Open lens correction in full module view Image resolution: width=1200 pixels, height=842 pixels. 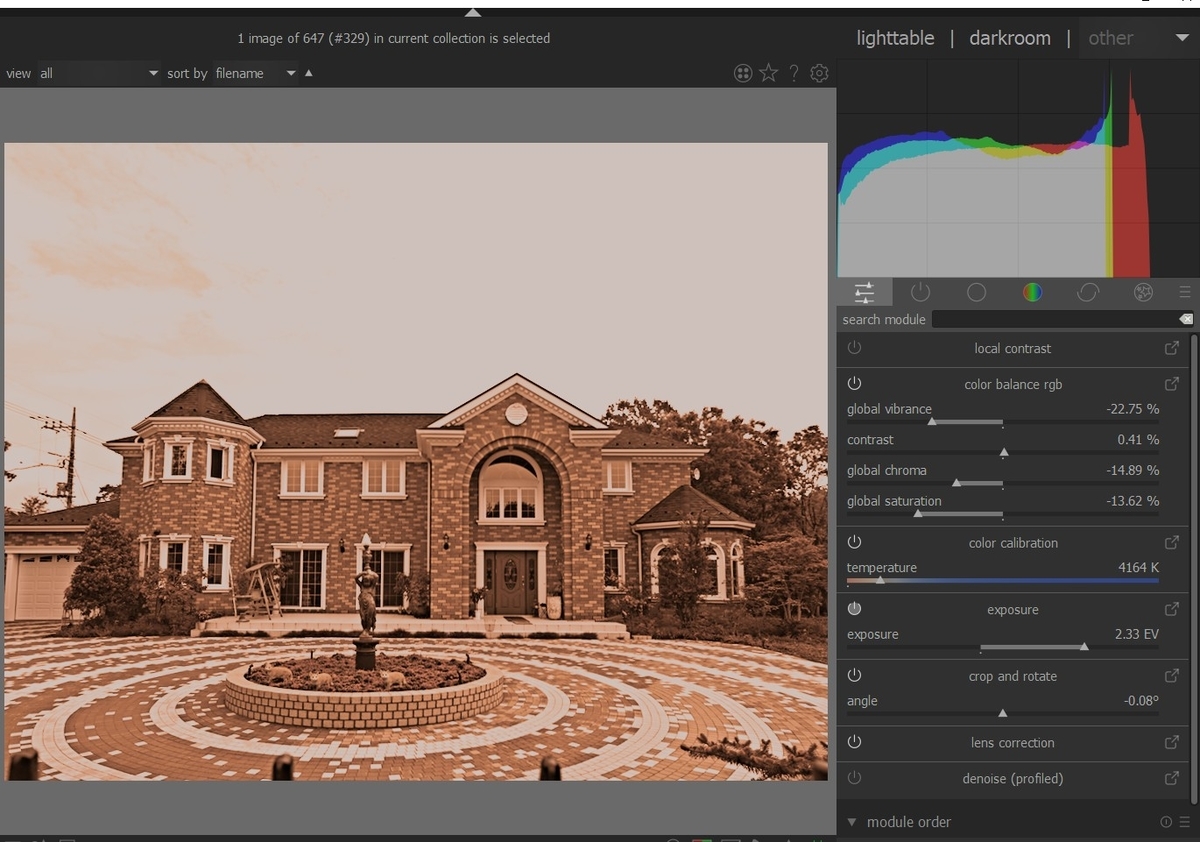click(1171, 742)
